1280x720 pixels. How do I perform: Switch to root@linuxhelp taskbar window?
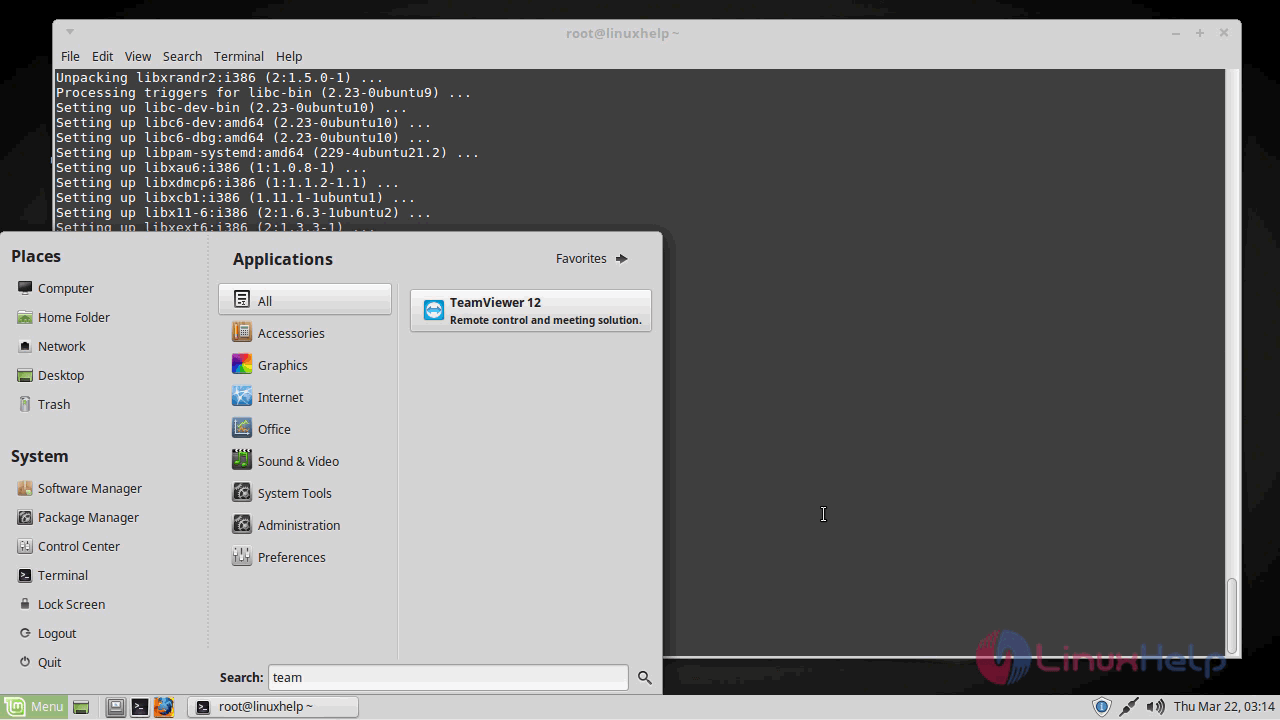274,706
